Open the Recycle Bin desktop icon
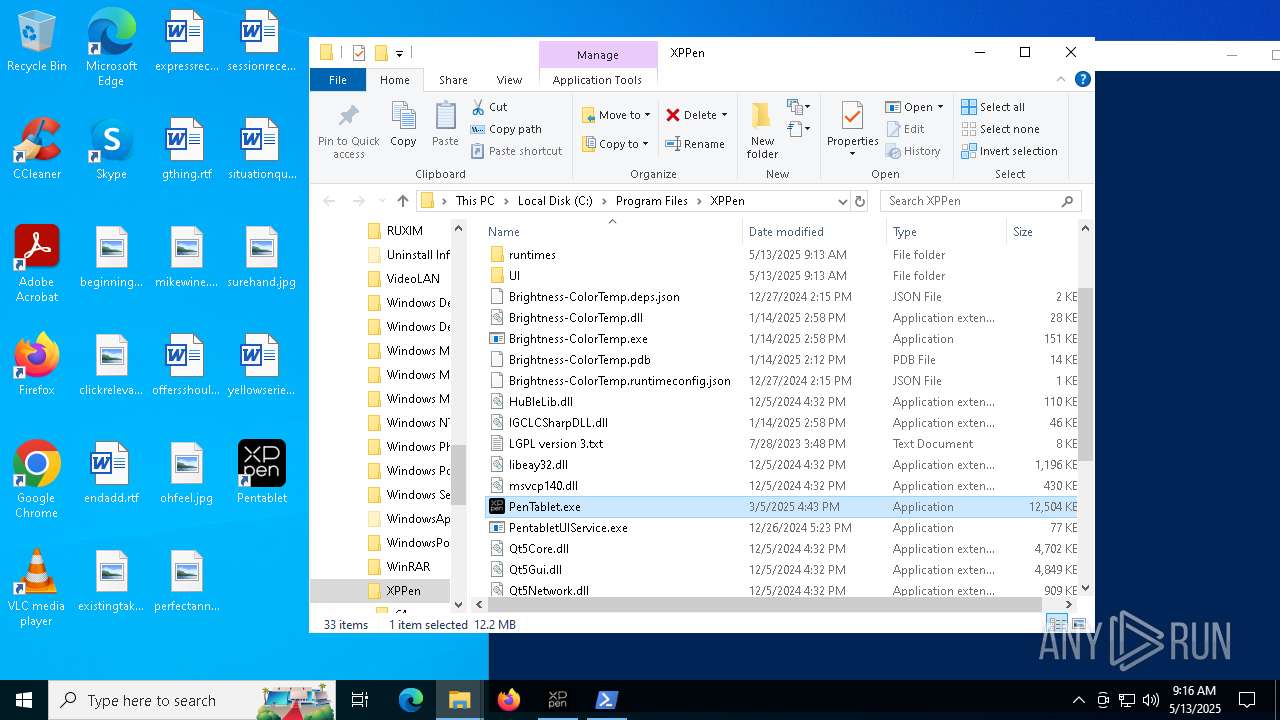This screenshot has width=1280, height=720. coord(37,42)
